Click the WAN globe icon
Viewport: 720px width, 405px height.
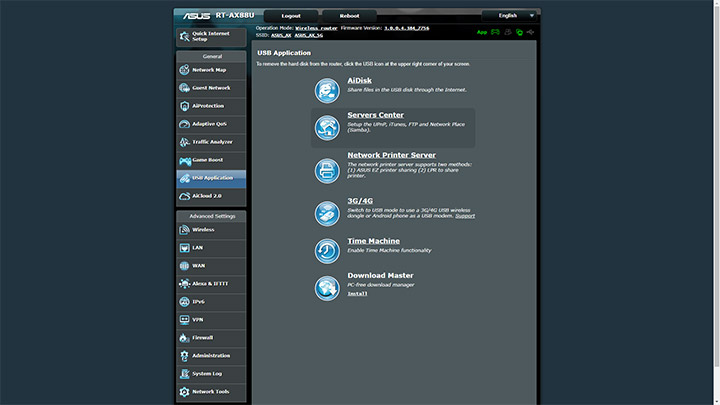[184, 266]
